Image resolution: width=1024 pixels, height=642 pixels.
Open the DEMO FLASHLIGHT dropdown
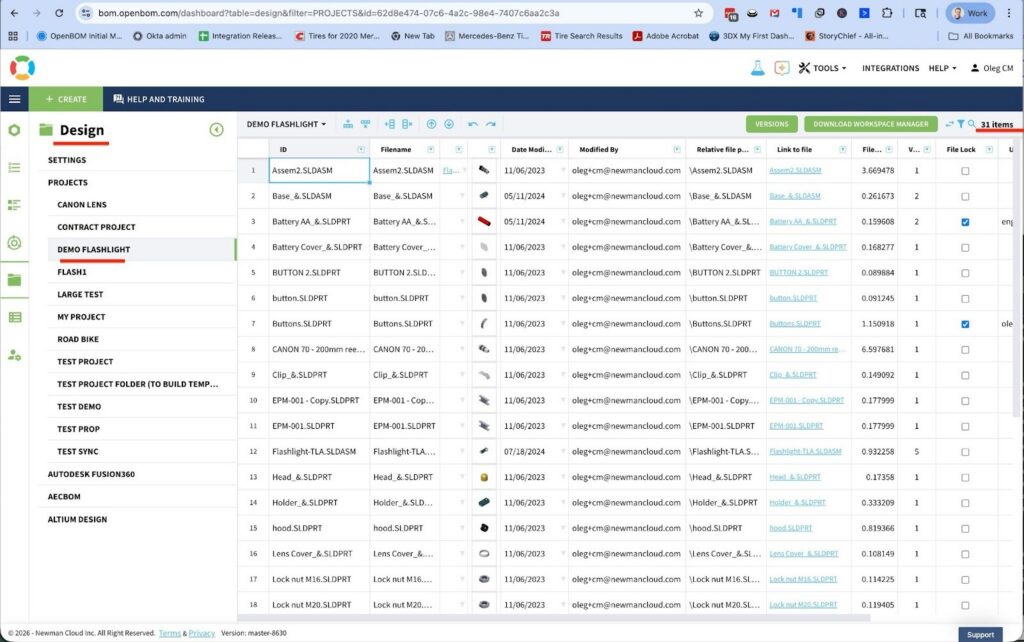click(x=287, y=124)
